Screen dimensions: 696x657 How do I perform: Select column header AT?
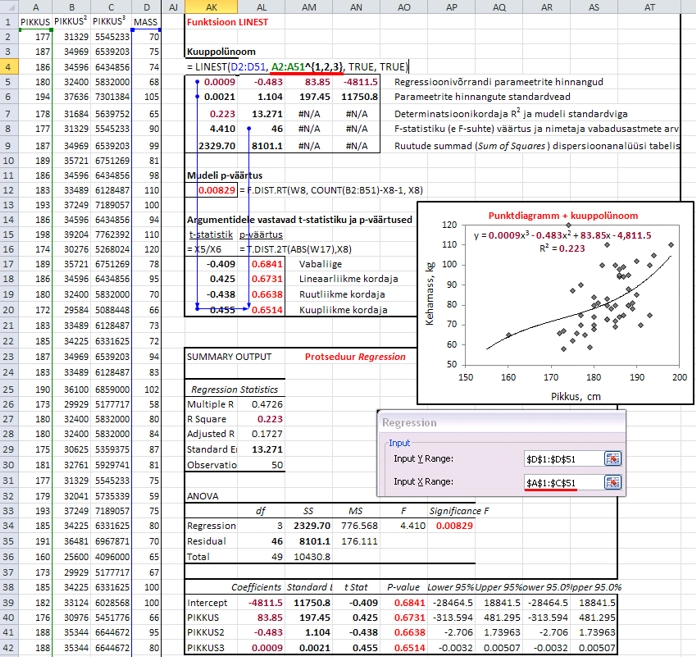tap(649, 7)
